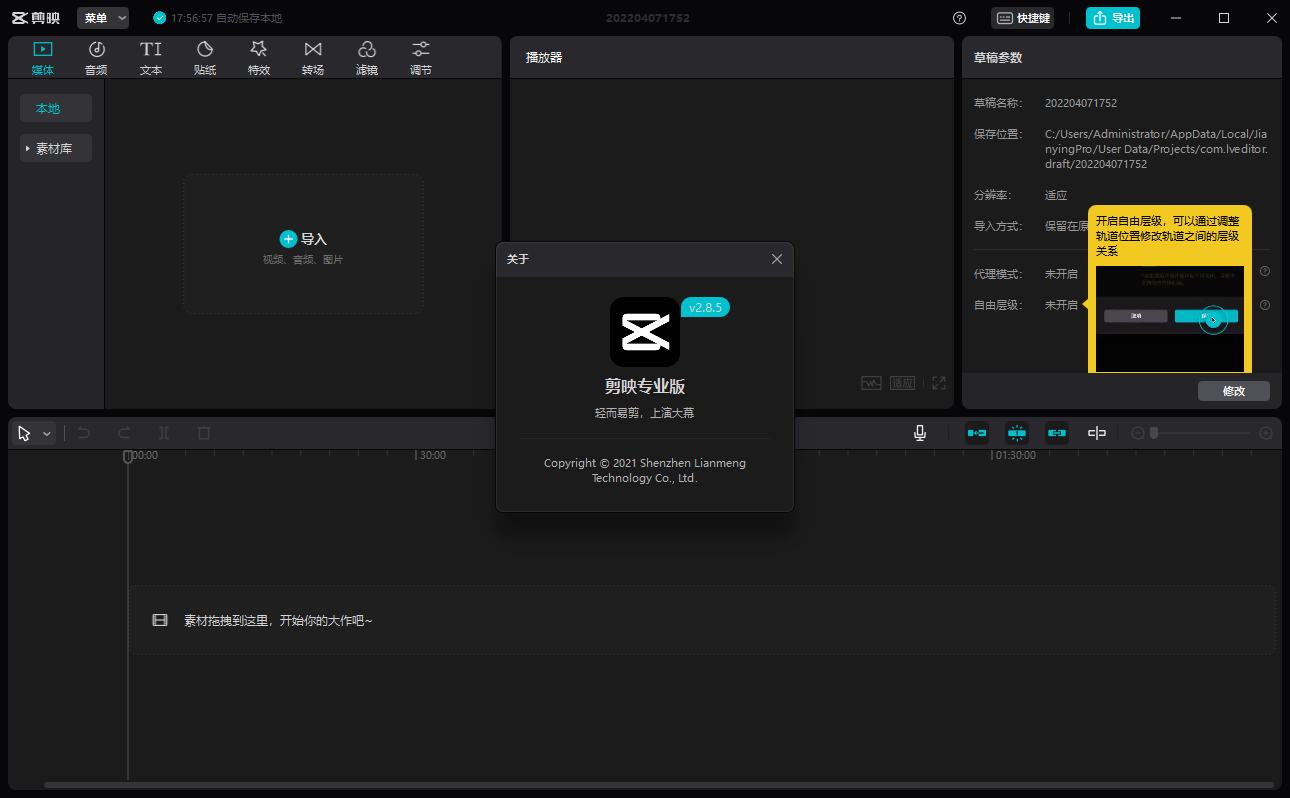The height and width of the screenshot is (798, 1290).
Task: Go to the 特效 effects tab
Action: click(259, 58)
